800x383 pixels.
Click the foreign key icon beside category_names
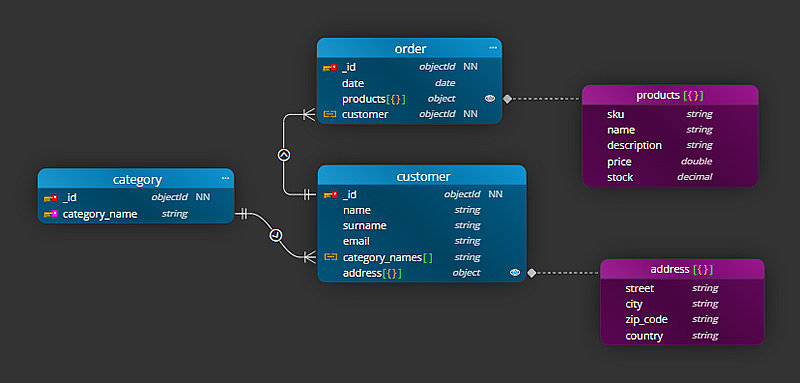coord(331,257)
